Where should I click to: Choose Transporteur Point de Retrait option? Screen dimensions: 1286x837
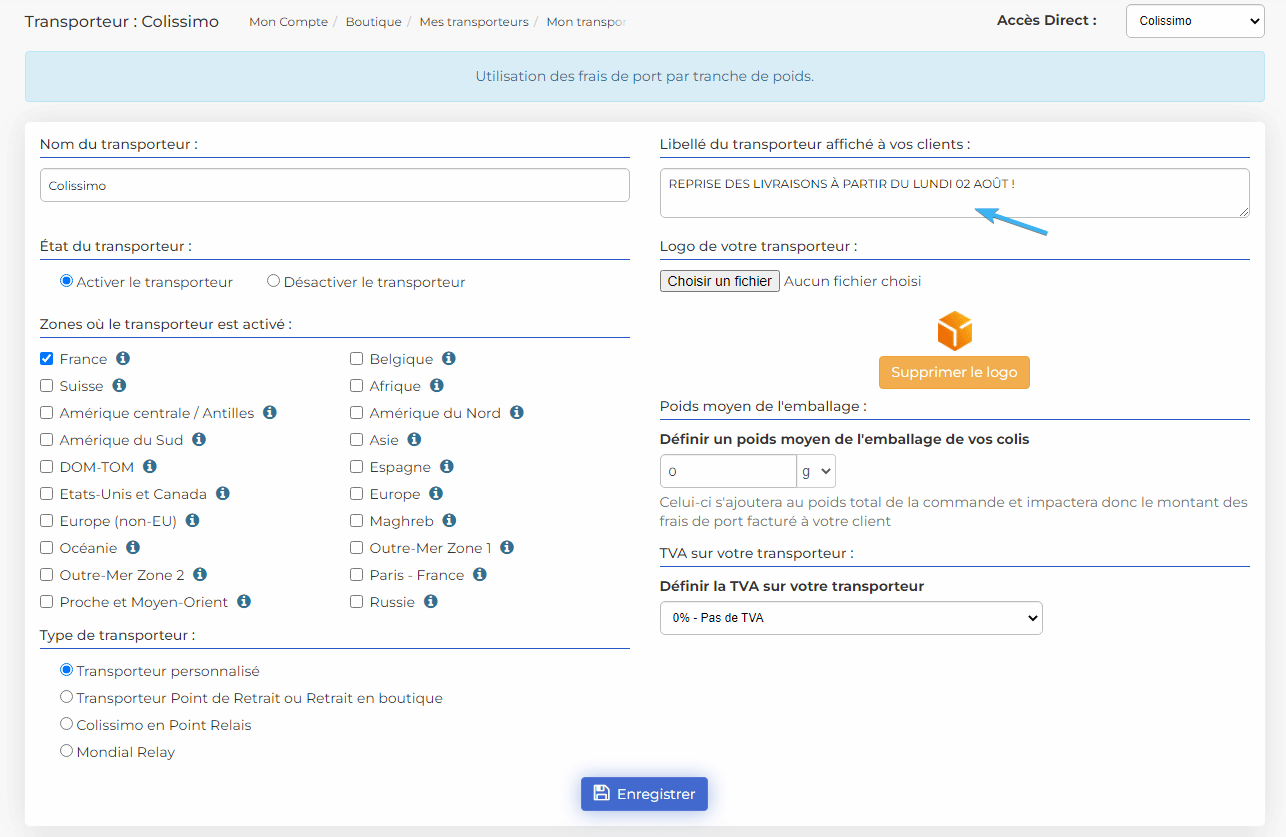pyautogui.click(x=67, y=697)
